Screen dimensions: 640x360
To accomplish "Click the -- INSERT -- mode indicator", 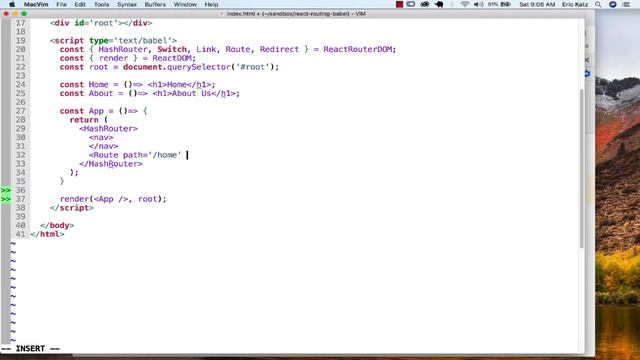I will coord(31,349).
